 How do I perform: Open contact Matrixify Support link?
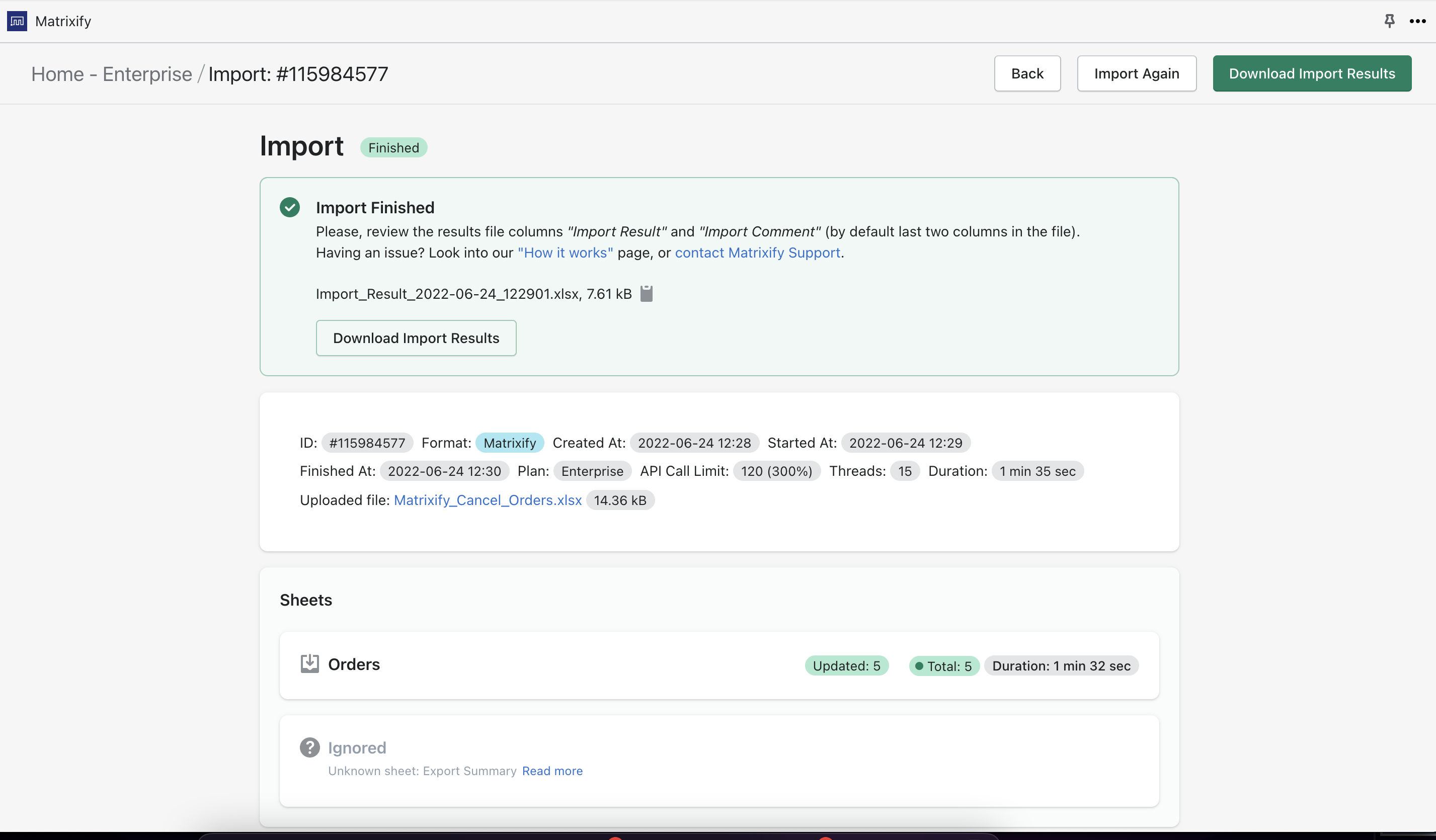coord(757,253)
